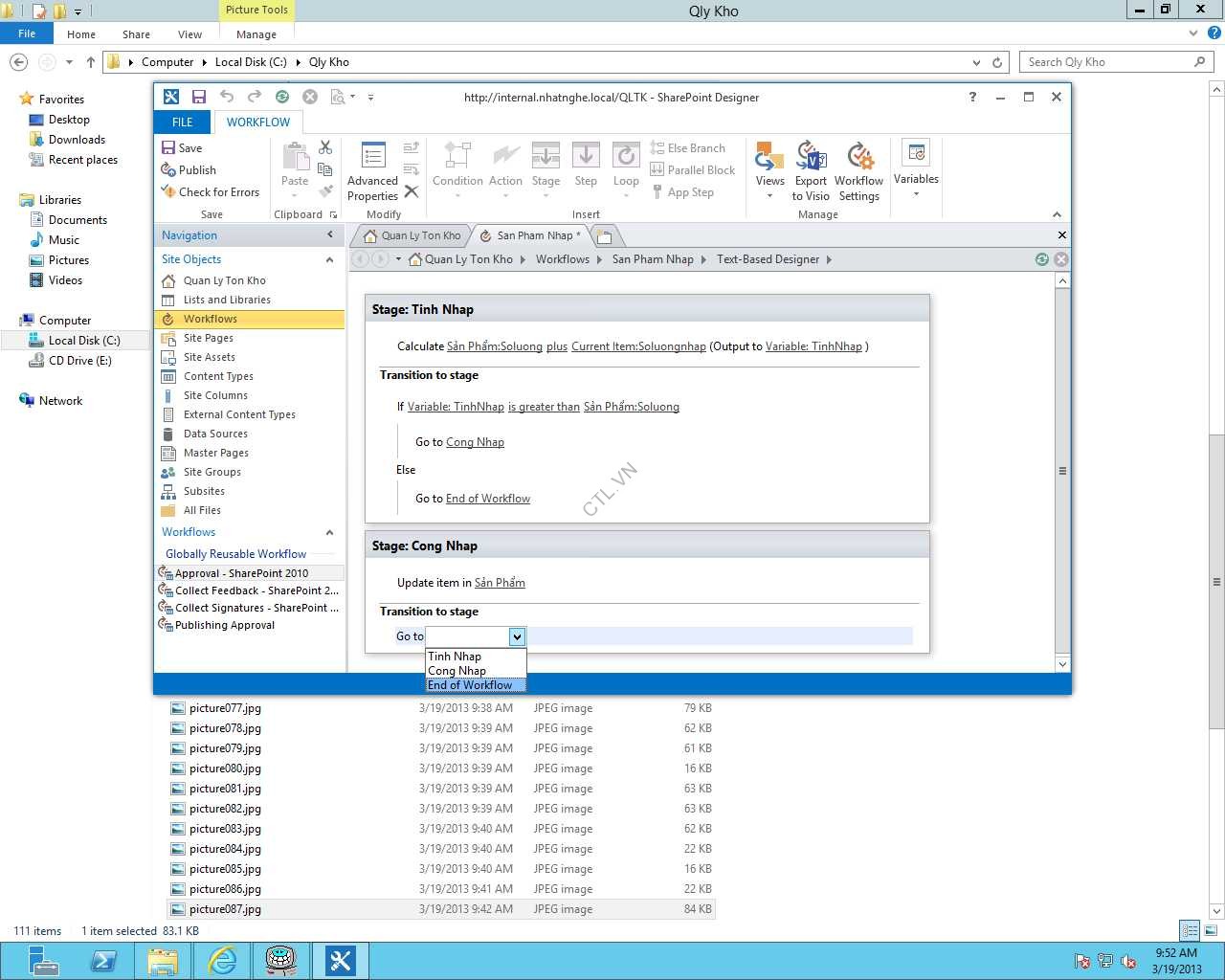Viewport: 1225px width, 980px height.
Task: Switch to Quan Ly Ton Kho tab
Action: [412, 235]
